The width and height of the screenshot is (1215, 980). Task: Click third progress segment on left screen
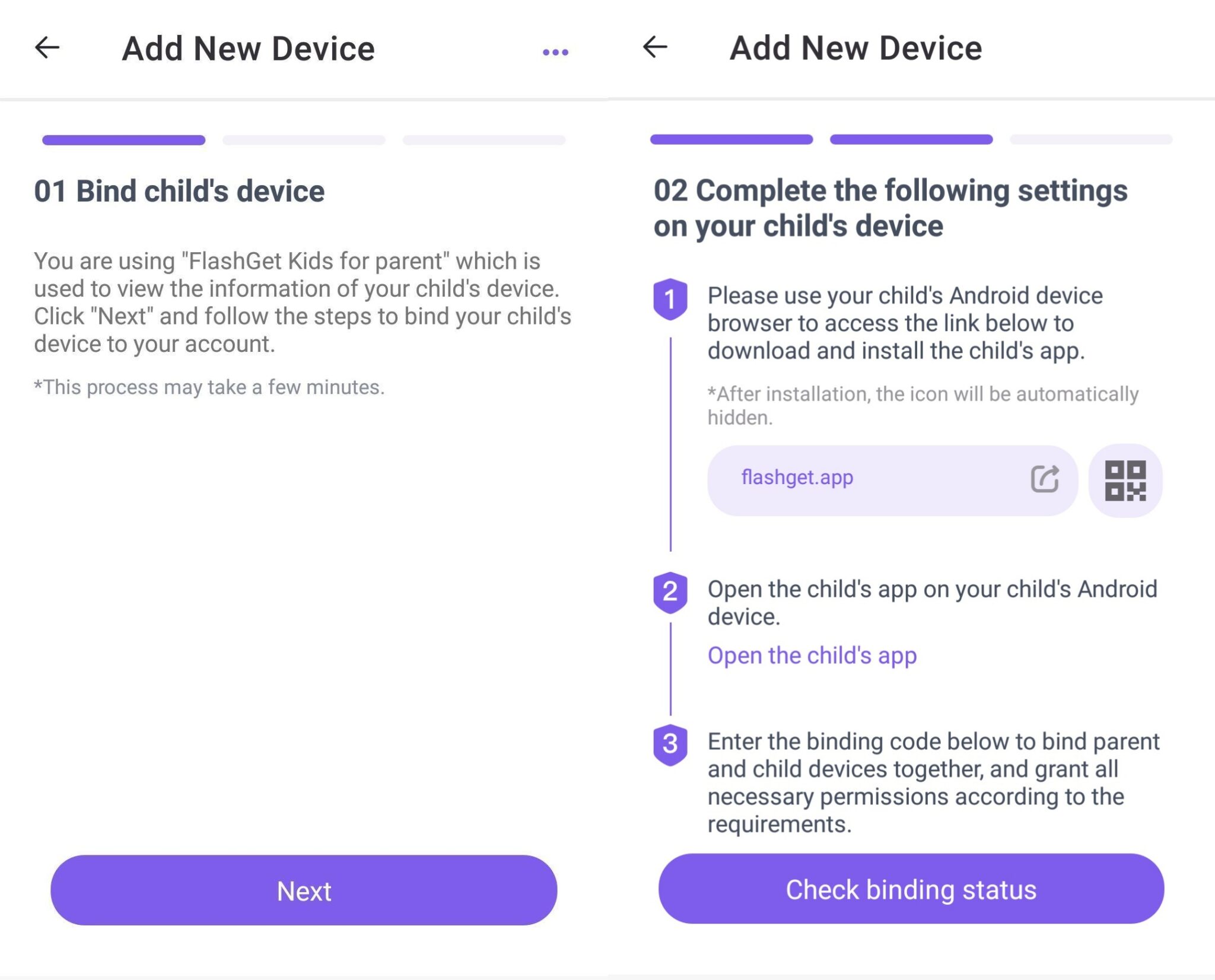(484, 140)
